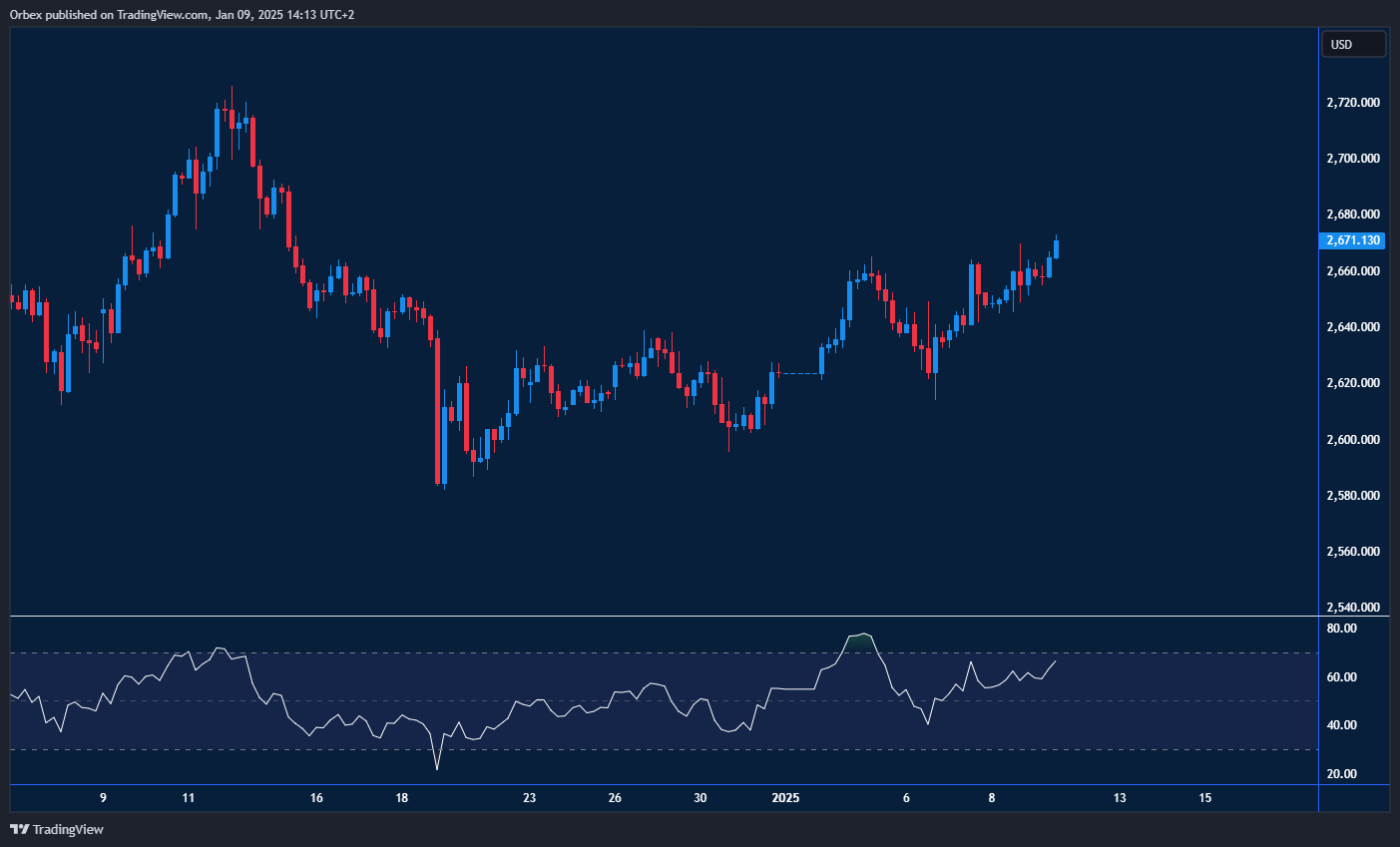
Task: Click the RSI 20.00 scale label
Action: point(1341,774)
